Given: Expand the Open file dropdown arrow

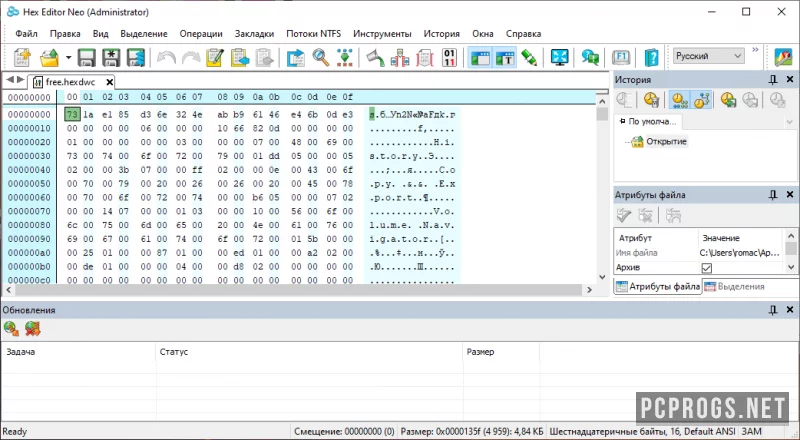Looking at the screenshot, I should [68, 57].
